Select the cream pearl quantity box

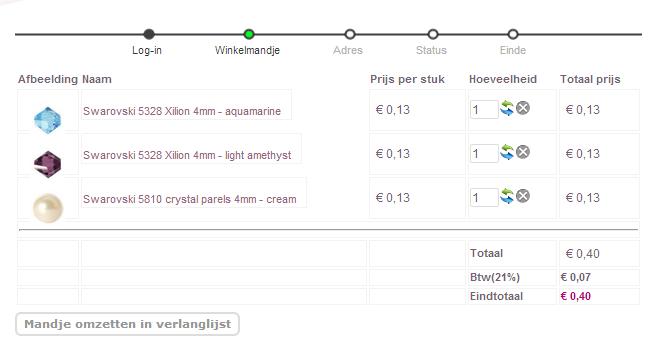[484, 197]
